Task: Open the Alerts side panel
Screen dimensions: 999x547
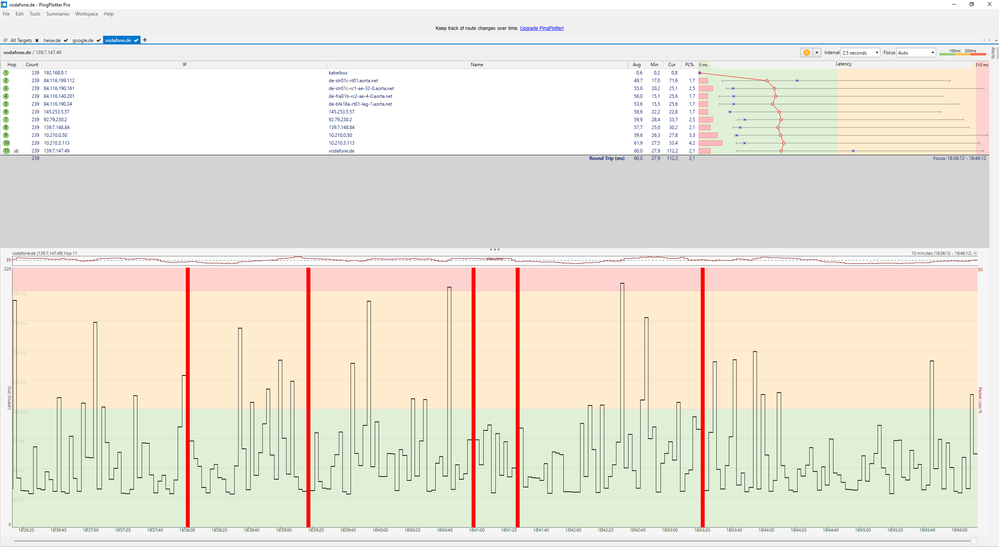Action: (x=993, y=53)
